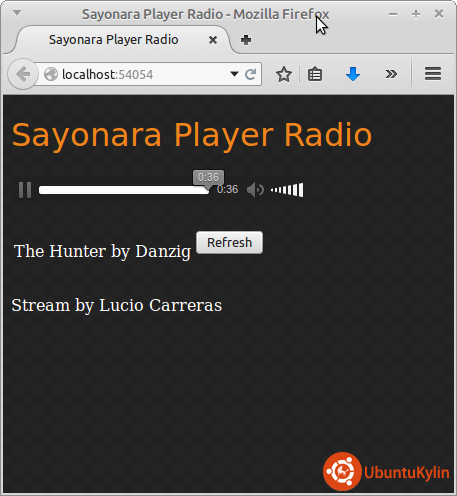Click the Refresh button

coord(230,243)
